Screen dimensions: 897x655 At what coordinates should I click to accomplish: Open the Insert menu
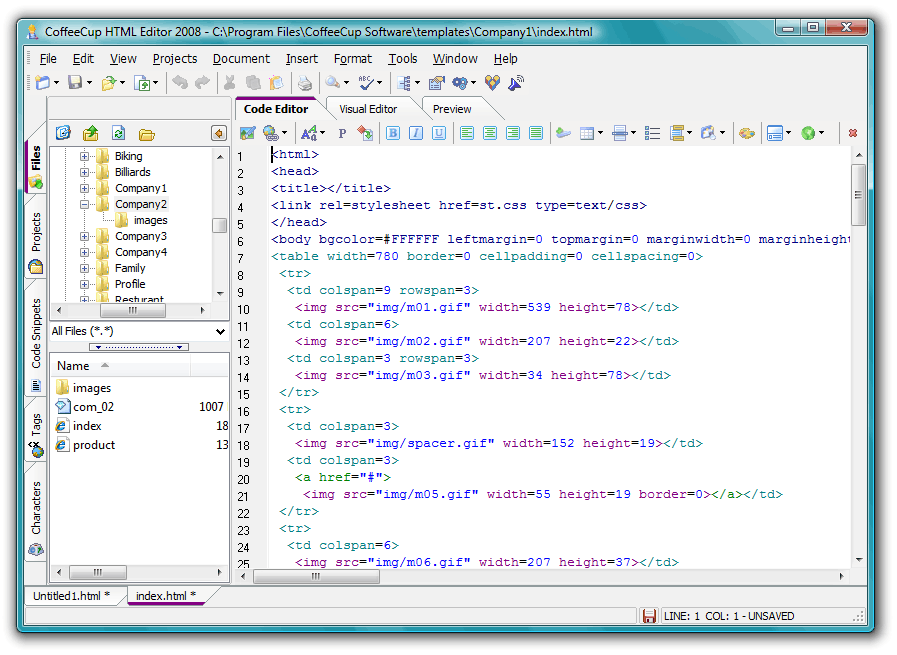click(302, 59)
